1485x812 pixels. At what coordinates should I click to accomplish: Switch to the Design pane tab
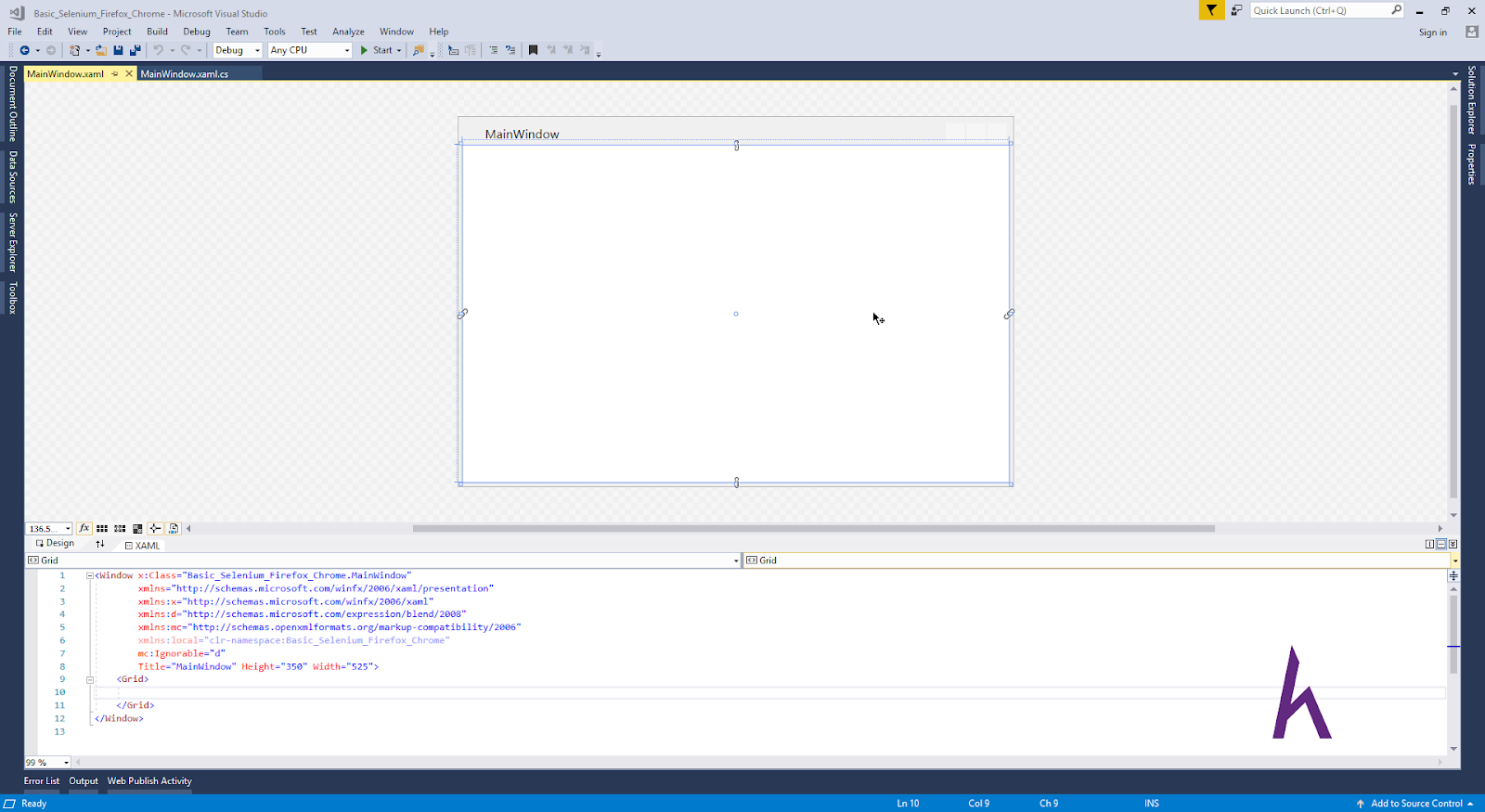55,544
